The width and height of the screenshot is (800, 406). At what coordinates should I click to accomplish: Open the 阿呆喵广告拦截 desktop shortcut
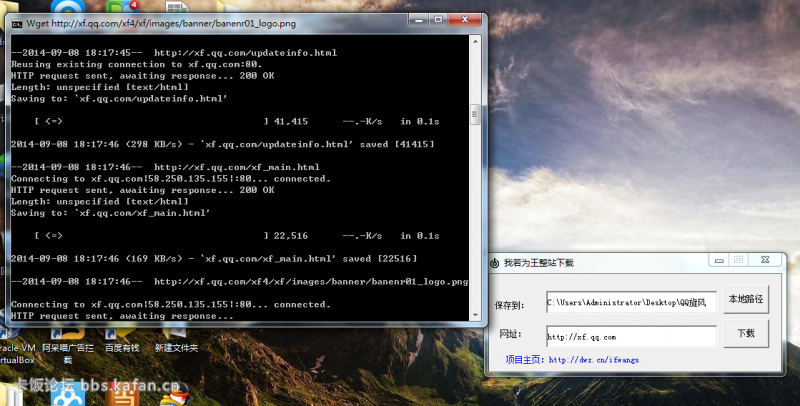67,347
